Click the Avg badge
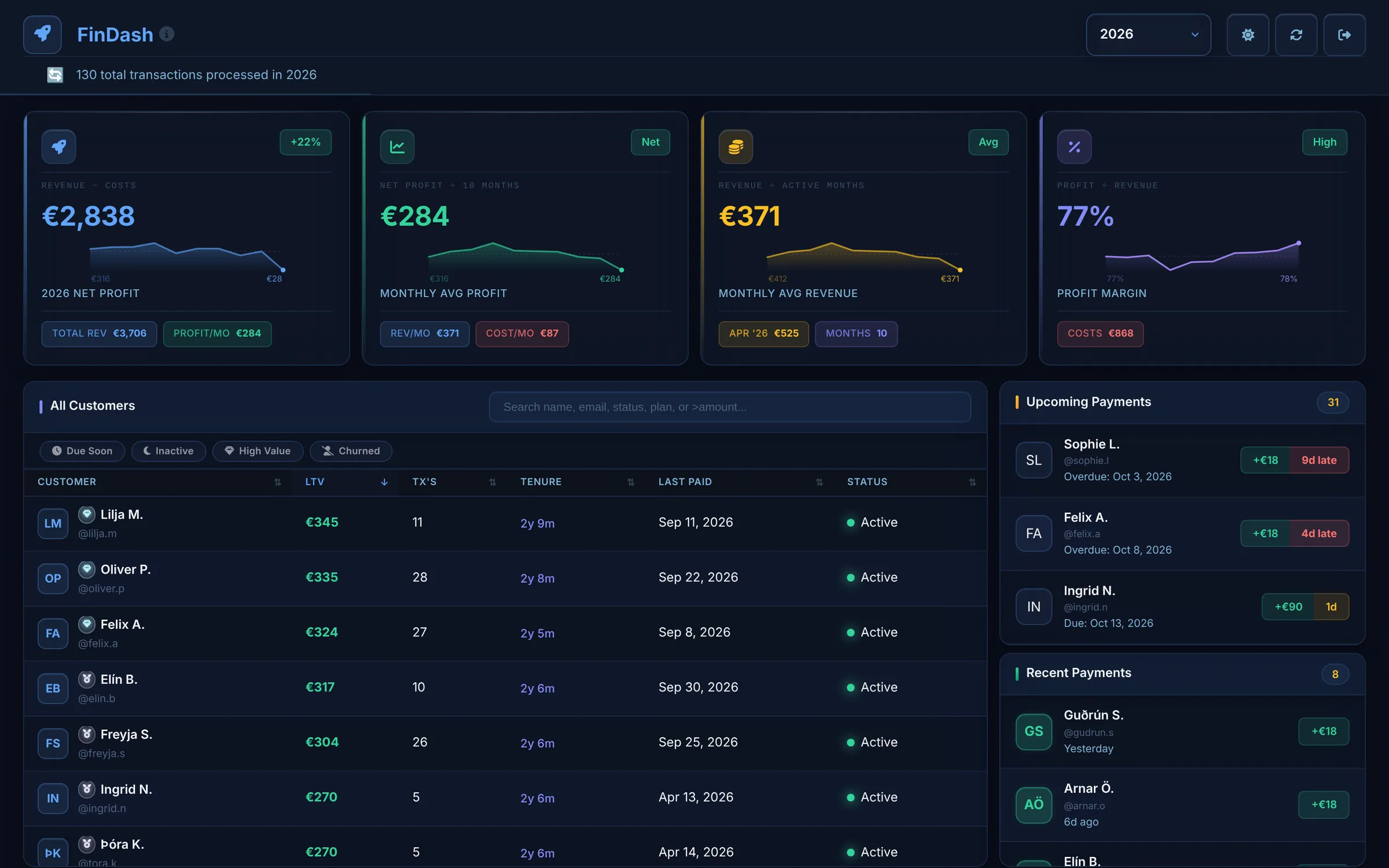Screen dimensions: 1389x868 tap(989, 142)
